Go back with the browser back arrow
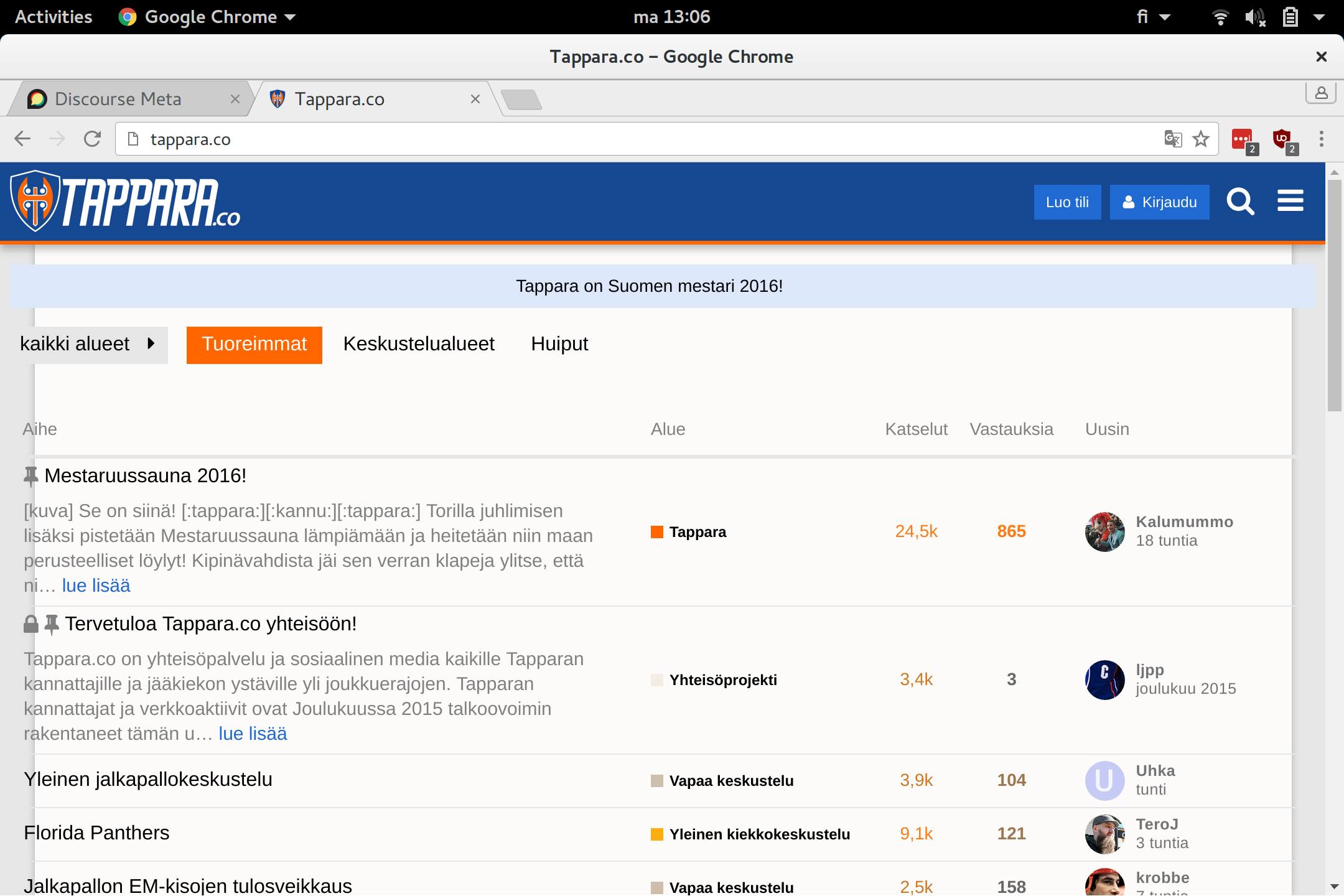Image resolution: width=1344 pixels, height=896 pixels. click(x=22, y=139)
